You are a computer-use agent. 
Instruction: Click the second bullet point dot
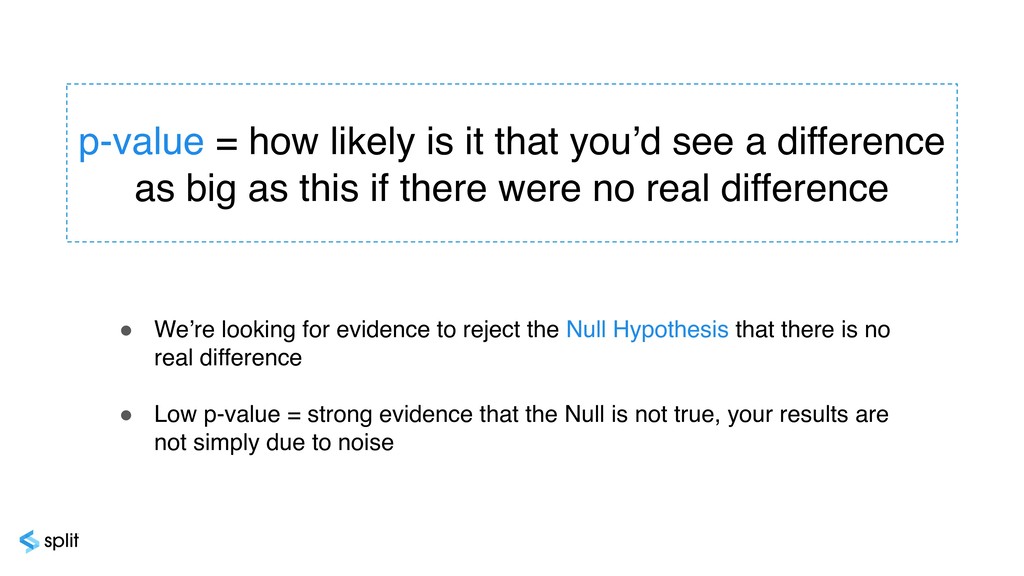(126, 415)
